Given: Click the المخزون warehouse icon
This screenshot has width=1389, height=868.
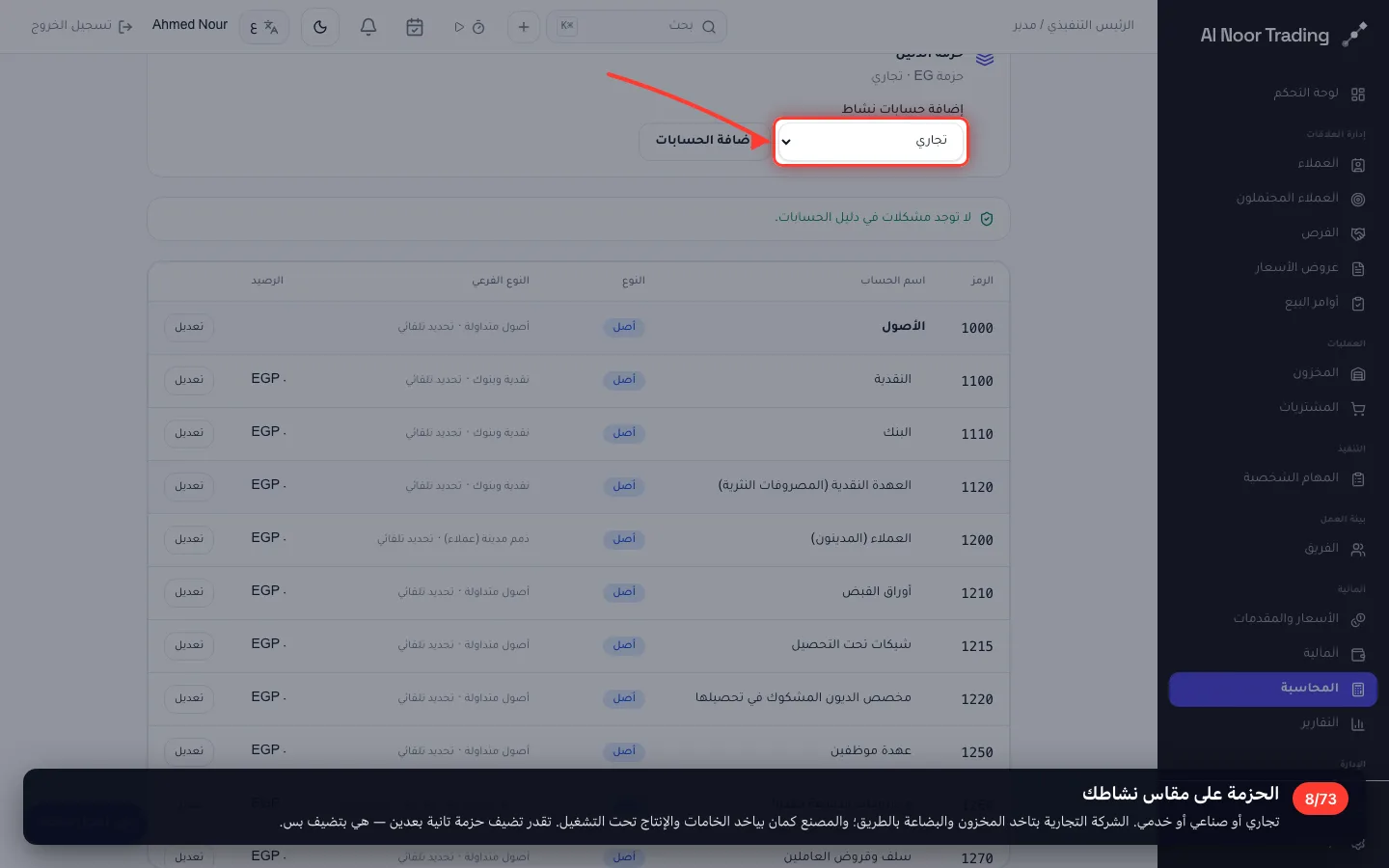Looking at the screenshot, I should click(x=1358, y=373).
